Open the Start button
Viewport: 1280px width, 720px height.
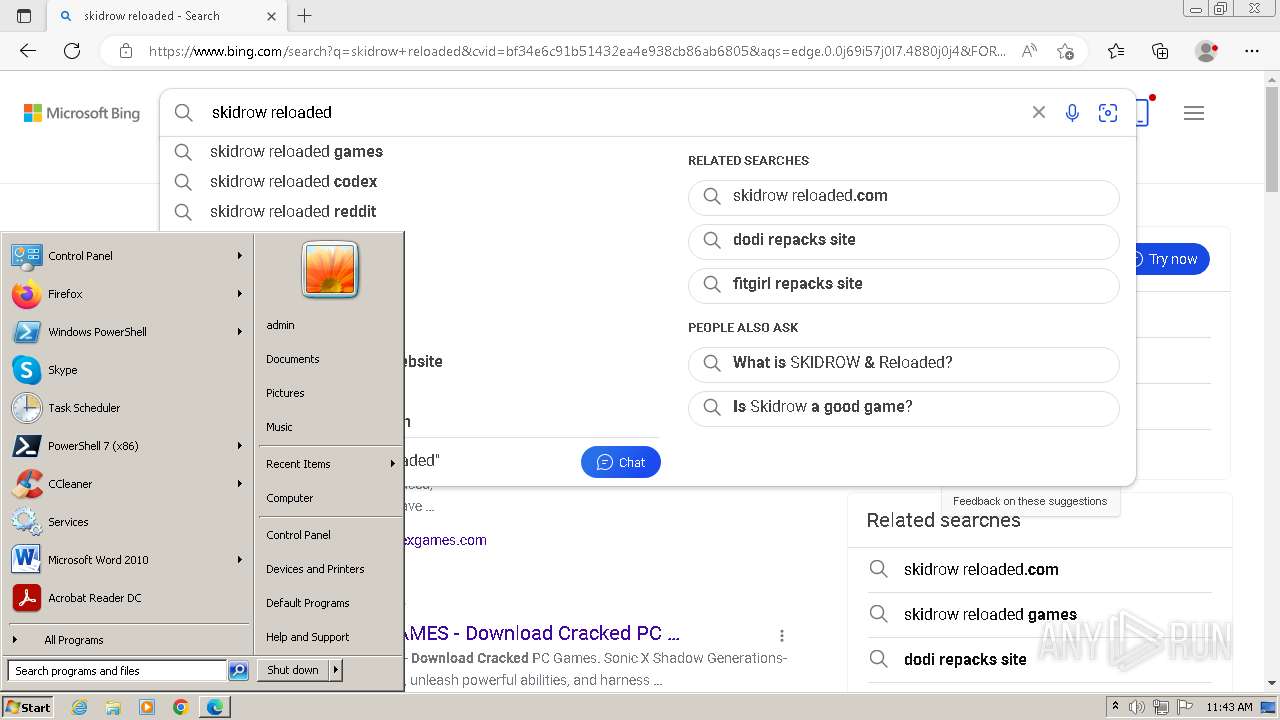click(28, 707)
